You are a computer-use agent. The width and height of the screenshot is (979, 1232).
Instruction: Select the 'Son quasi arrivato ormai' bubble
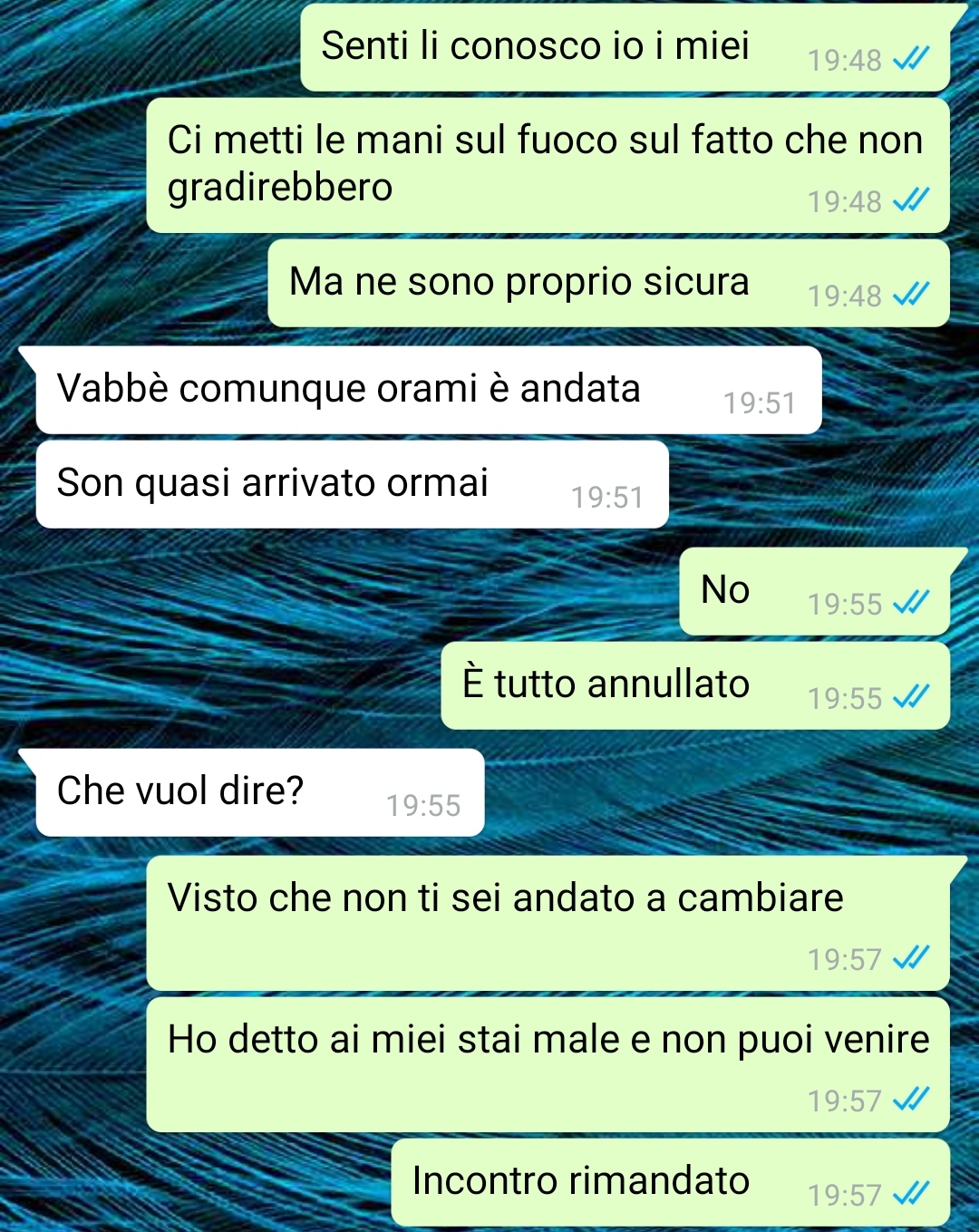pos(353,484)
